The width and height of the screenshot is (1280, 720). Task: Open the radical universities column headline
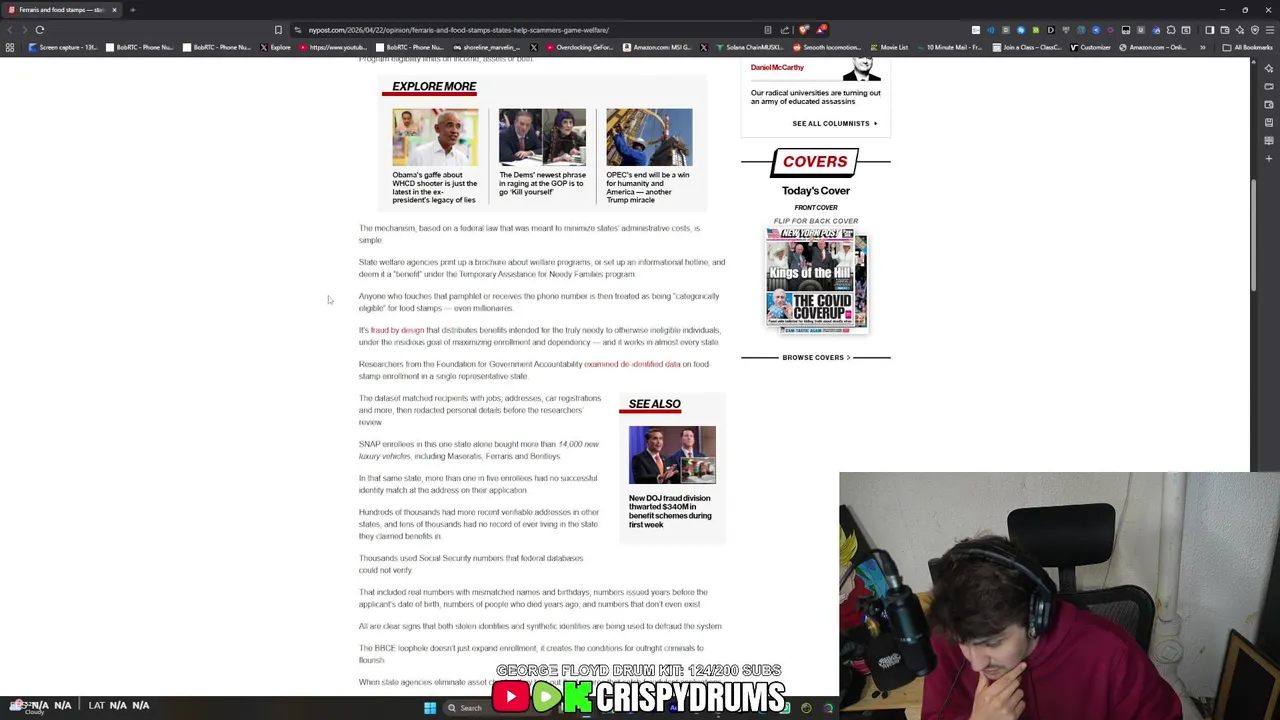[815, 97]
